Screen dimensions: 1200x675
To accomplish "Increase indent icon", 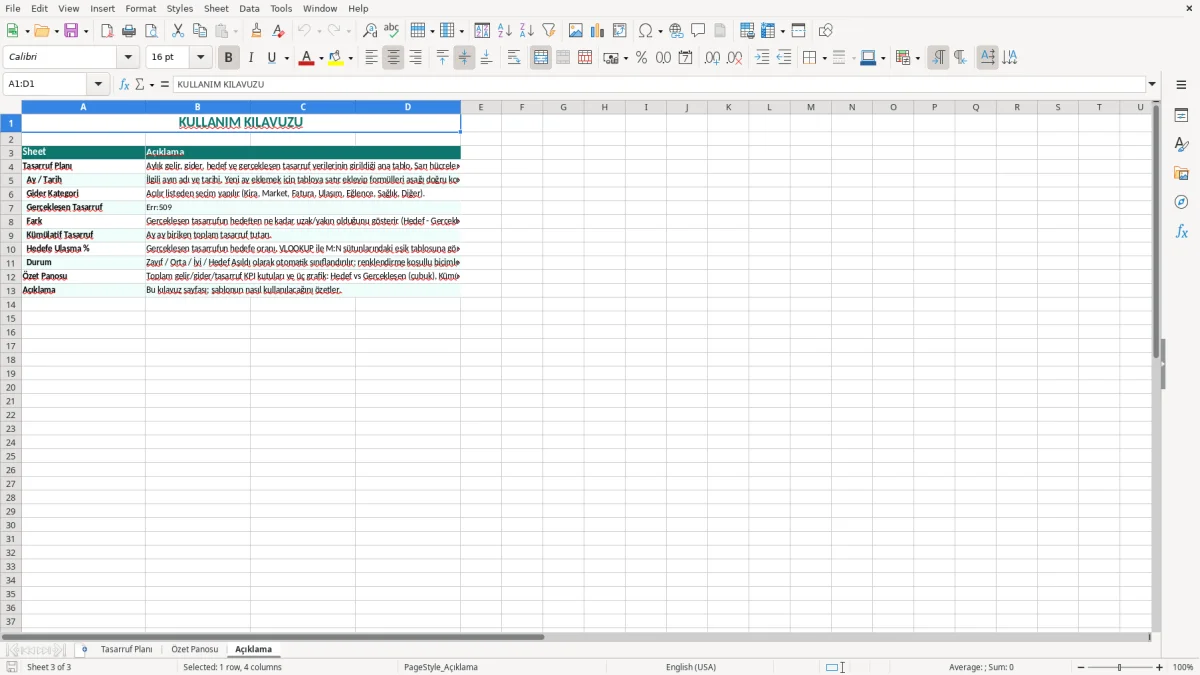I will click(x=761, y=58).
